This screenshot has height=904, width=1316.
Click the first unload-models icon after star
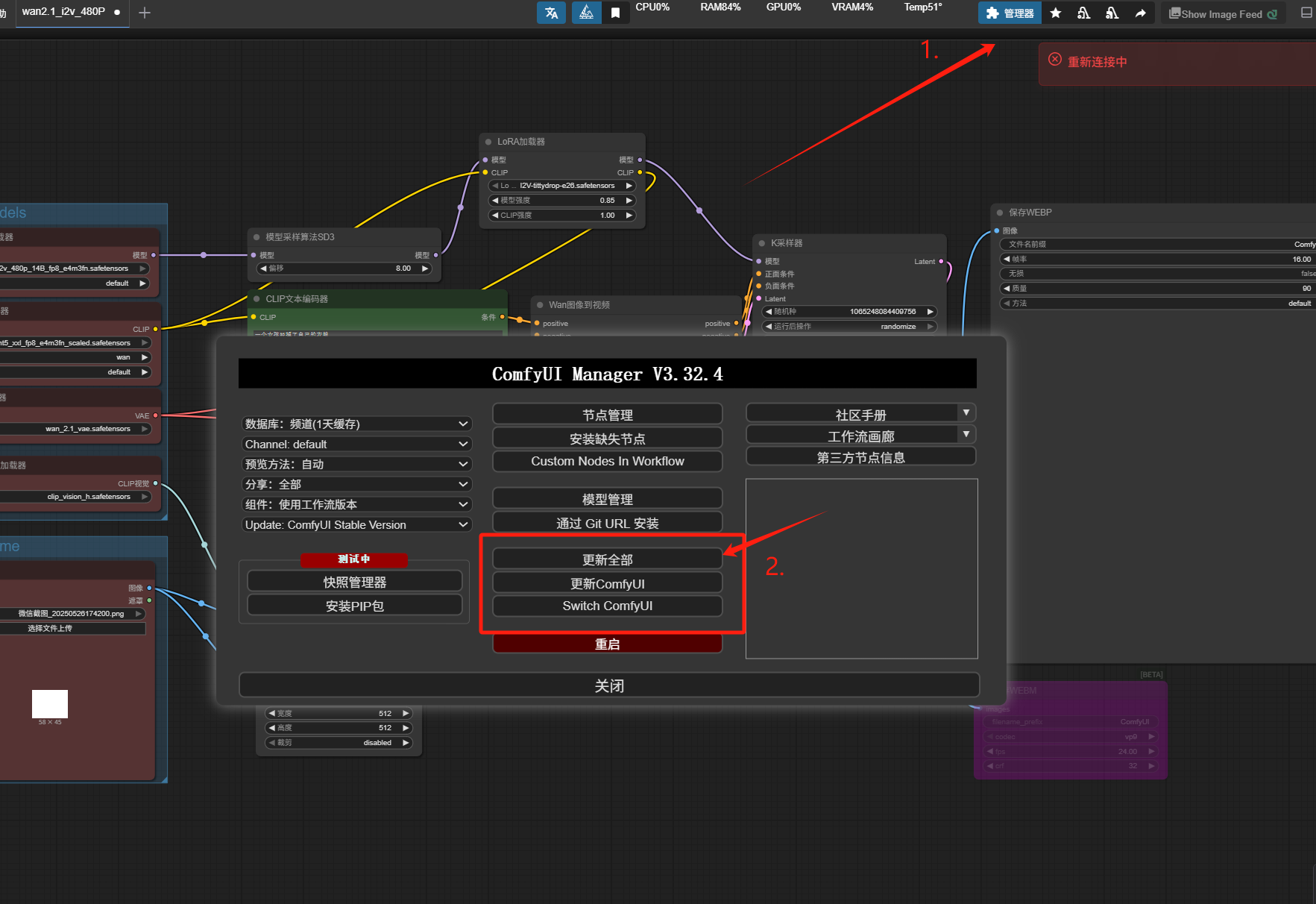point(1083,13)
